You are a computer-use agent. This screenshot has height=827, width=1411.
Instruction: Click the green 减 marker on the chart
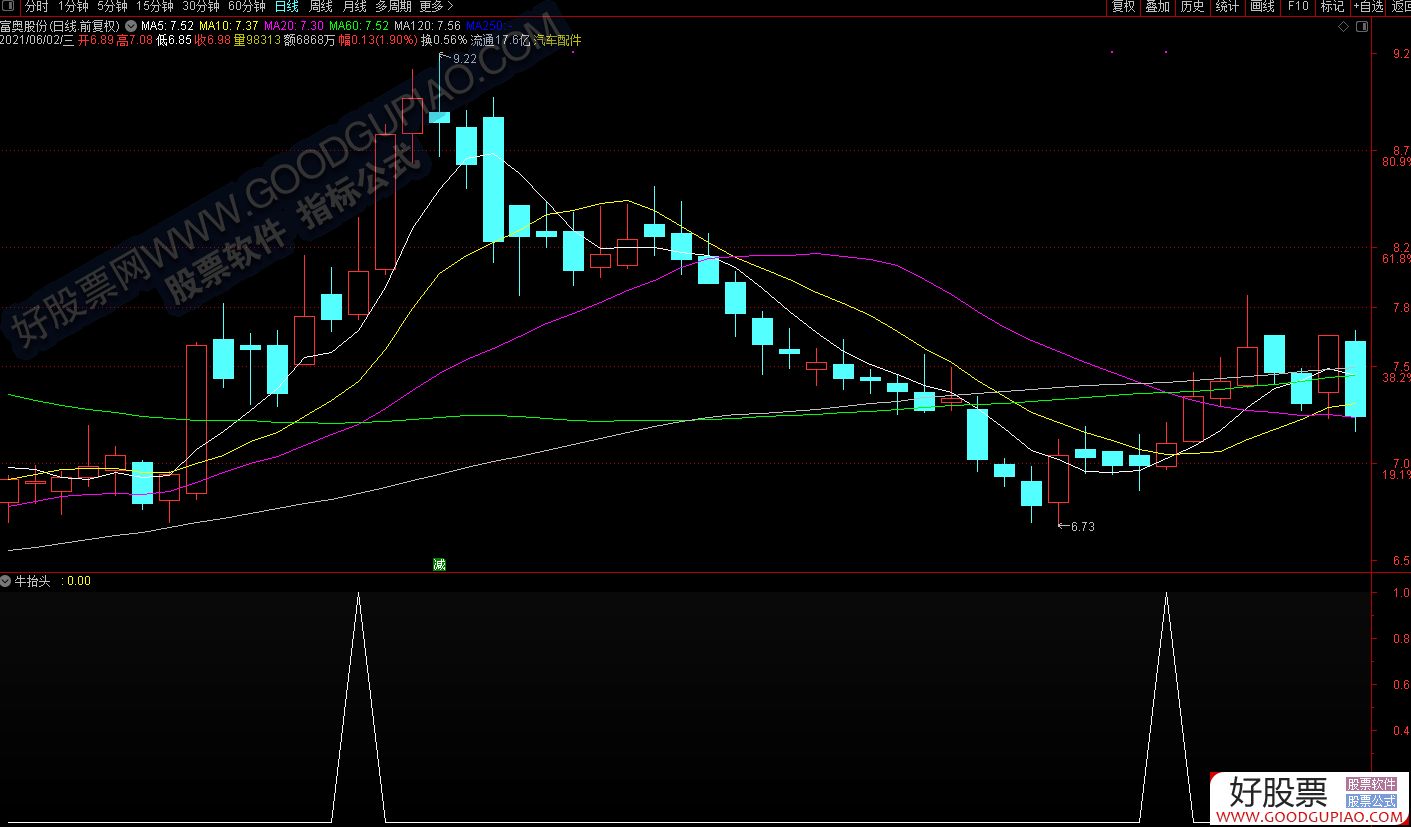pos(439,564)
